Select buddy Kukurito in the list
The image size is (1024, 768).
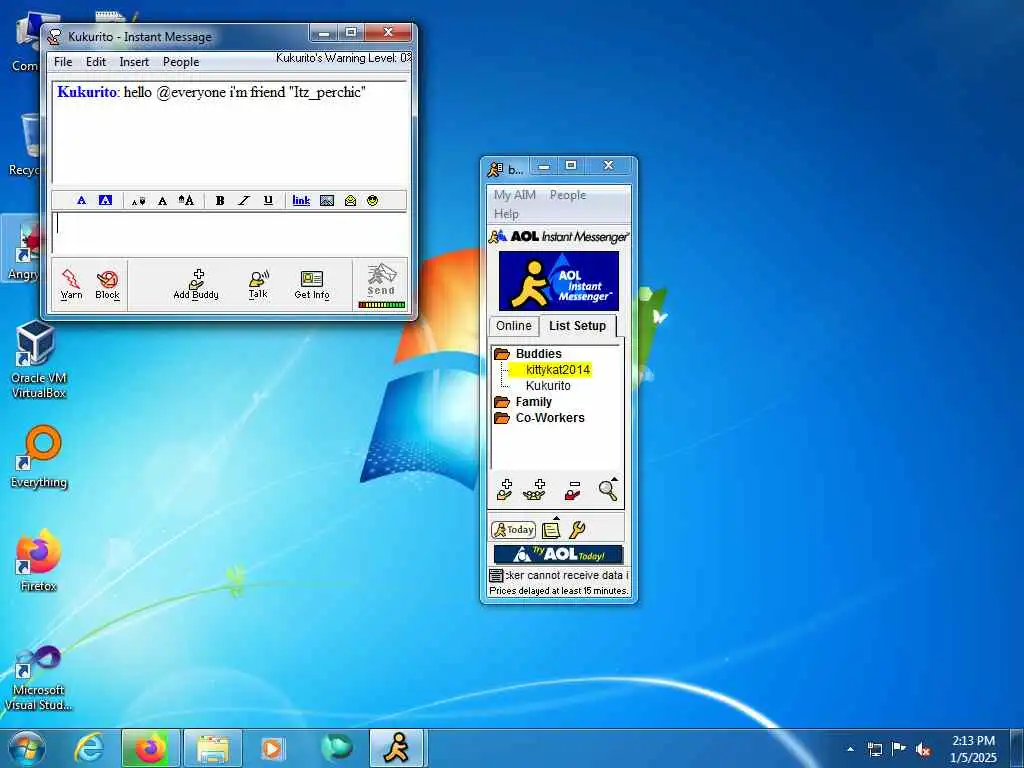coord(548,386)
